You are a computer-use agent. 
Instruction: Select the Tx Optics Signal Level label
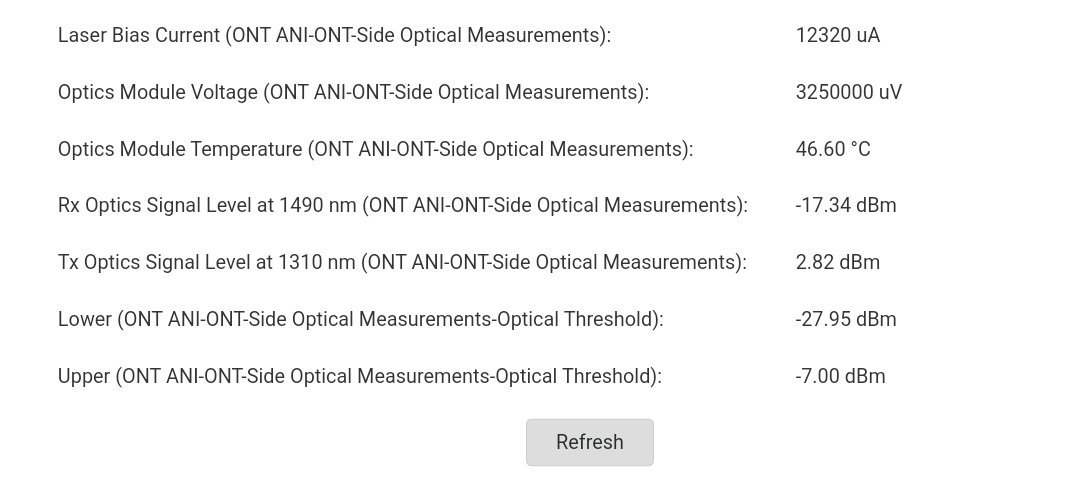pos(402,262)
